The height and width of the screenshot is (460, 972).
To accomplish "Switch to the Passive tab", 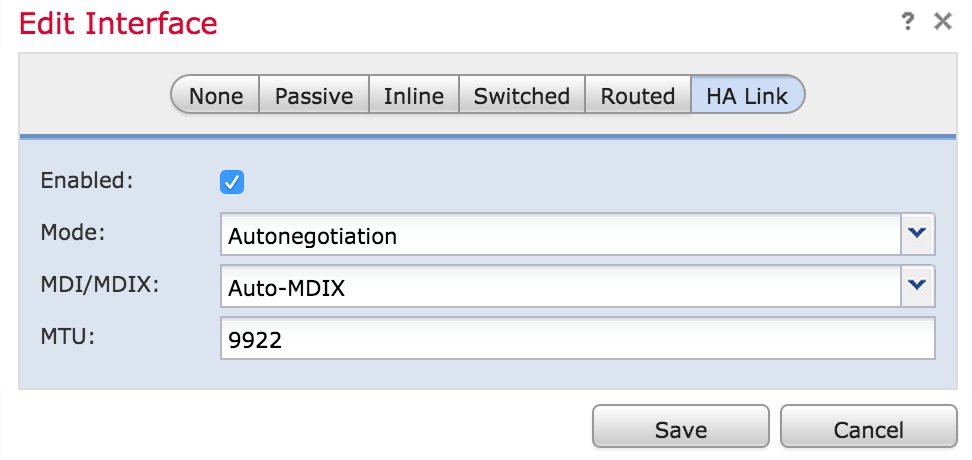I will click(314, 96).
